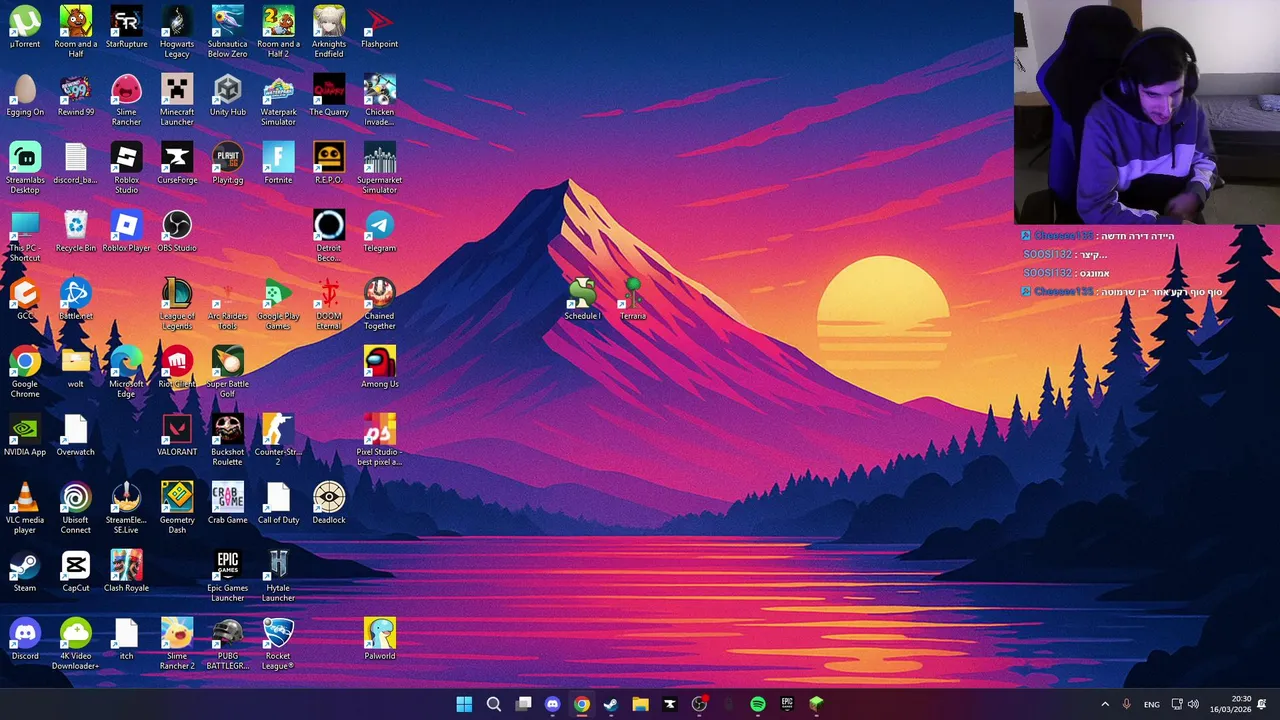Viewport: 1280px width, 720px height.
Task: Launch the Fortnite desktop shortcut
Action: [x=278, y=164]
